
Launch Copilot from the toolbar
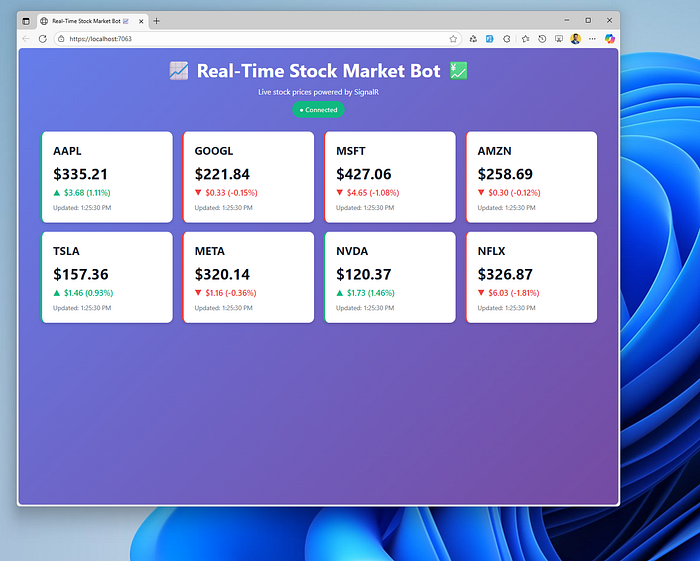pos(609,38)
